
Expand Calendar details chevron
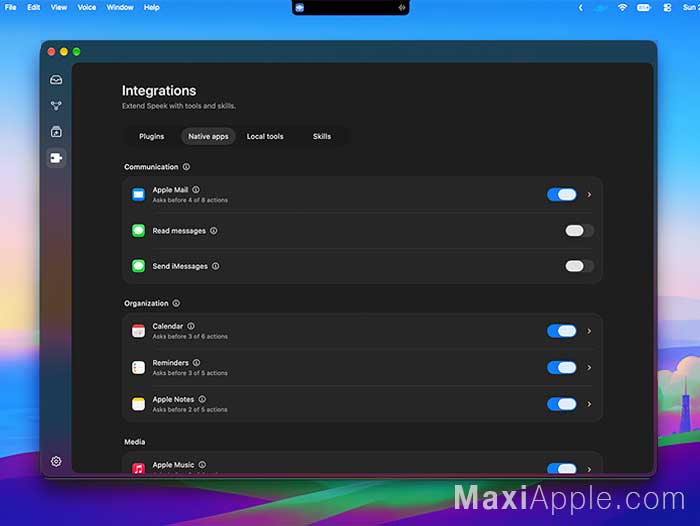pyautogui.click(x=589, y=331)
